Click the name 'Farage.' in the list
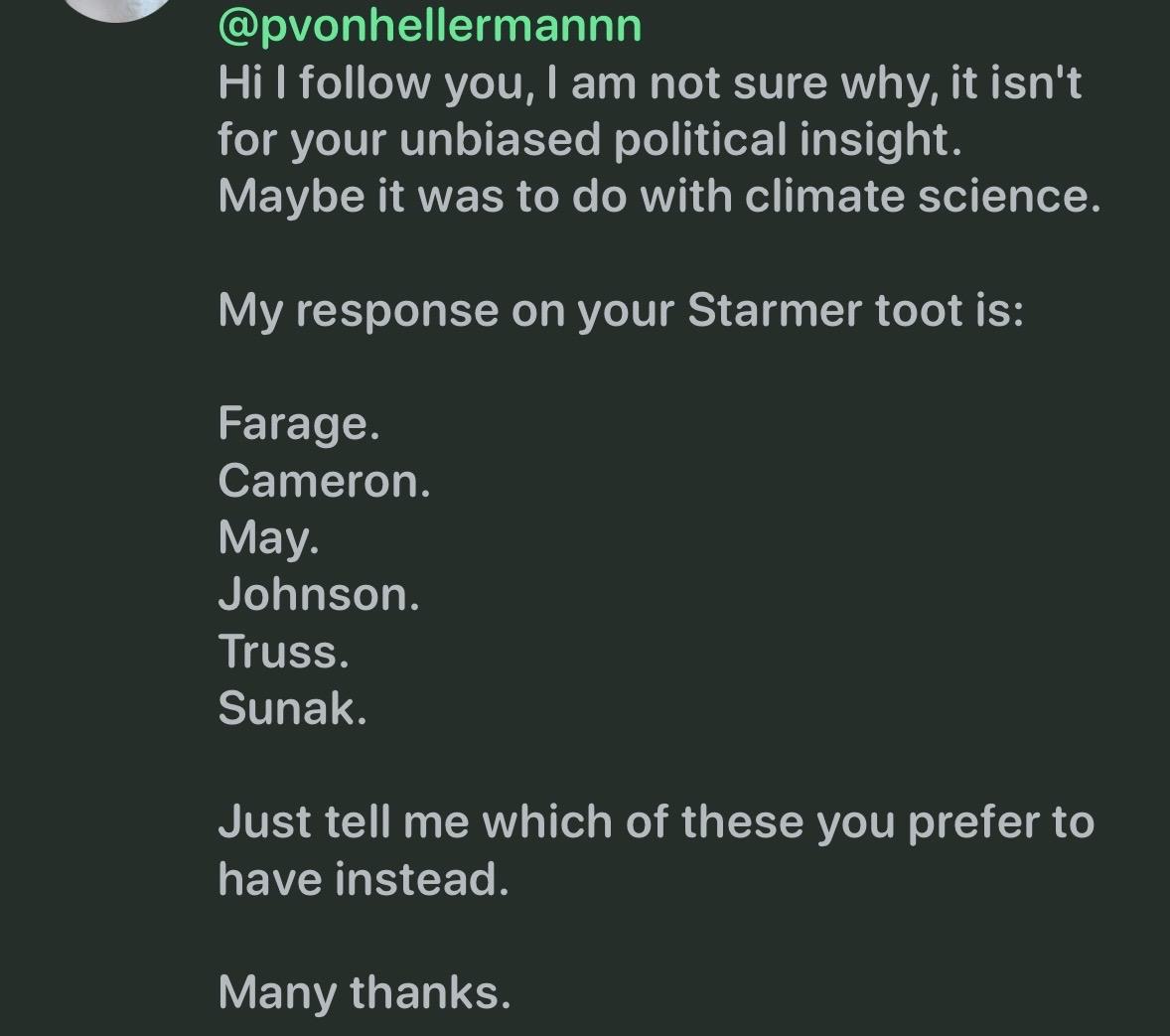This screenshot has width=1170, height=1036. (299, 424)
